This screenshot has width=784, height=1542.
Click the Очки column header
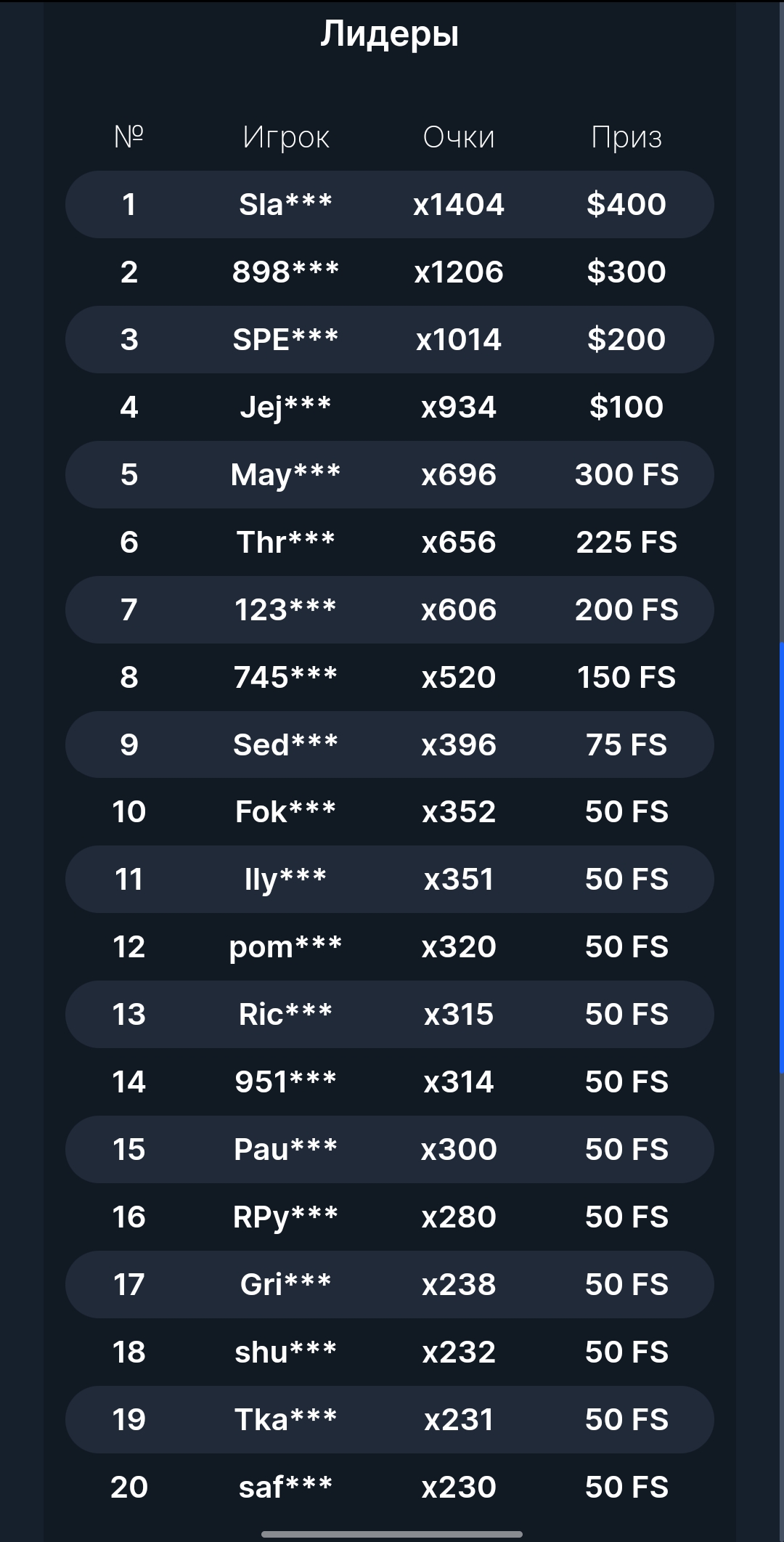coord(459,137)
